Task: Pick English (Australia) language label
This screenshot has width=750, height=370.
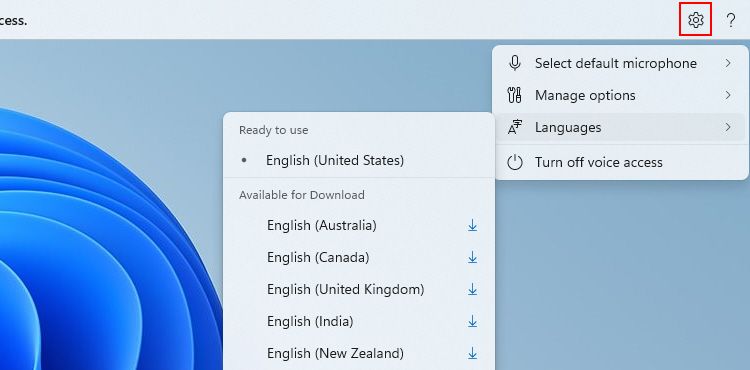Action: click(321, 225)
